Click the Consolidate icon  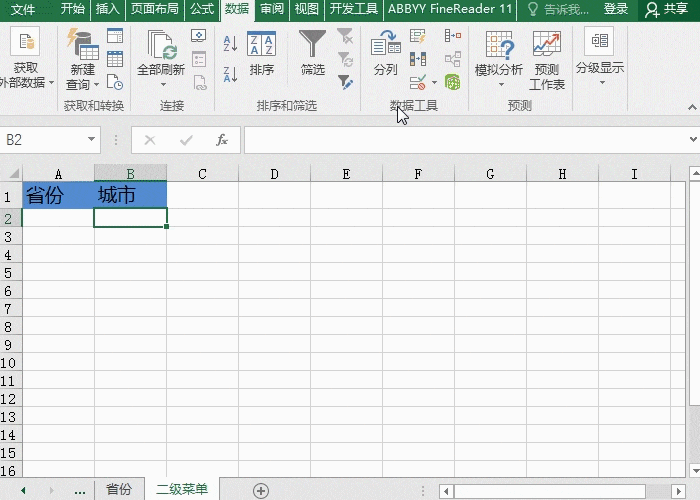click(x=453, y=36)
